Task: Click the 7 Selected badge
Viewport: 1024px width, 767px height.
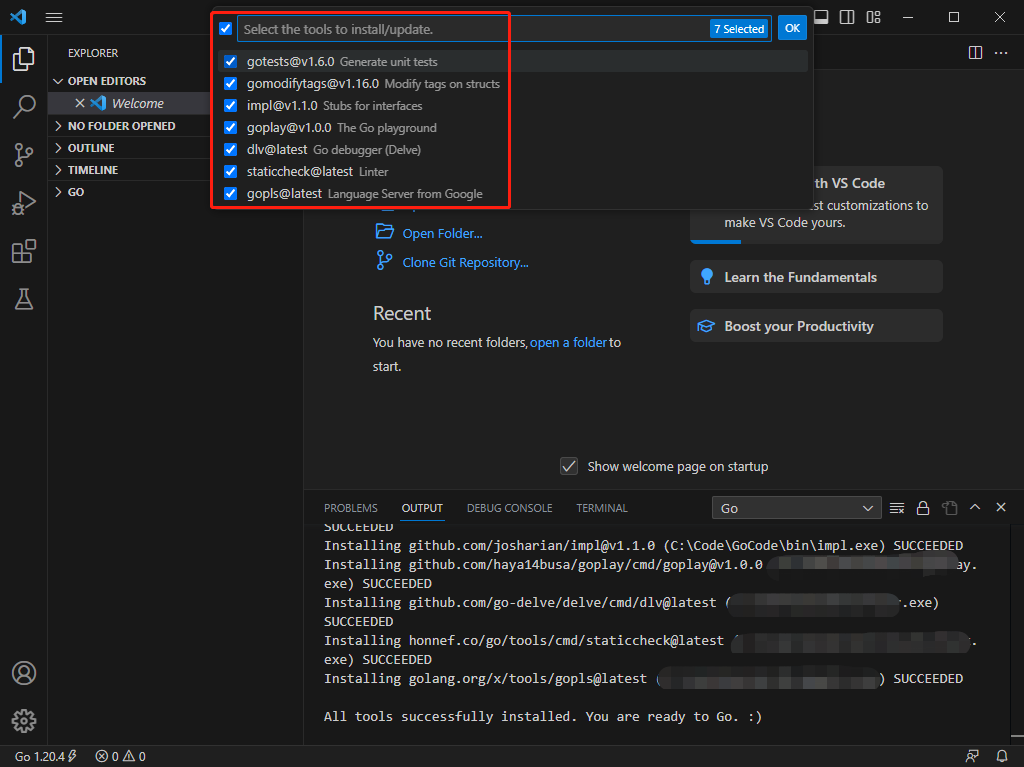Action: tap(739, 29)
